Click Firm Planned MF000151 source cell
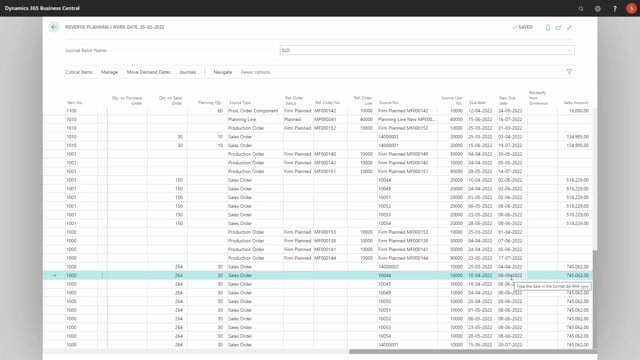Viewport: 640px width, 360px height. pyautogui.click(x=403, y=171)
